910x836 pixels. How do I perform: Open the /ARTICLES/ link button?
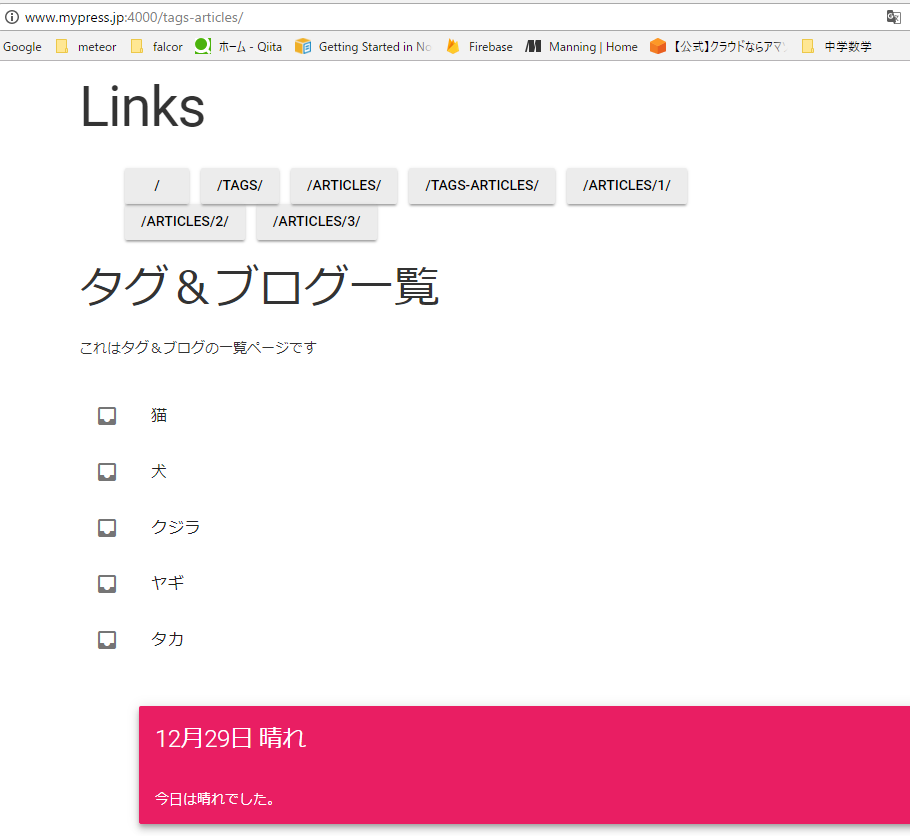pyautogui.click(x=344, y=186)
